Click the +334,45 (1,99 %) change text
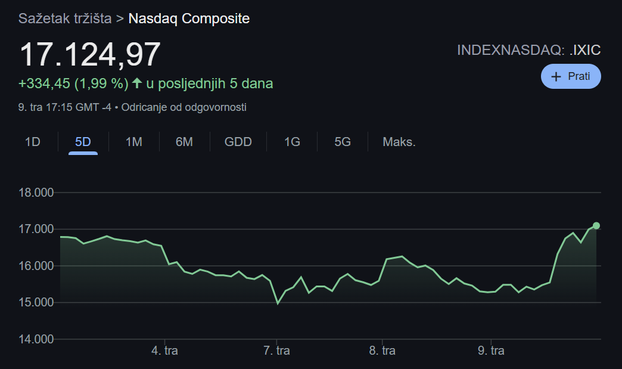 (x=73, y=84)
